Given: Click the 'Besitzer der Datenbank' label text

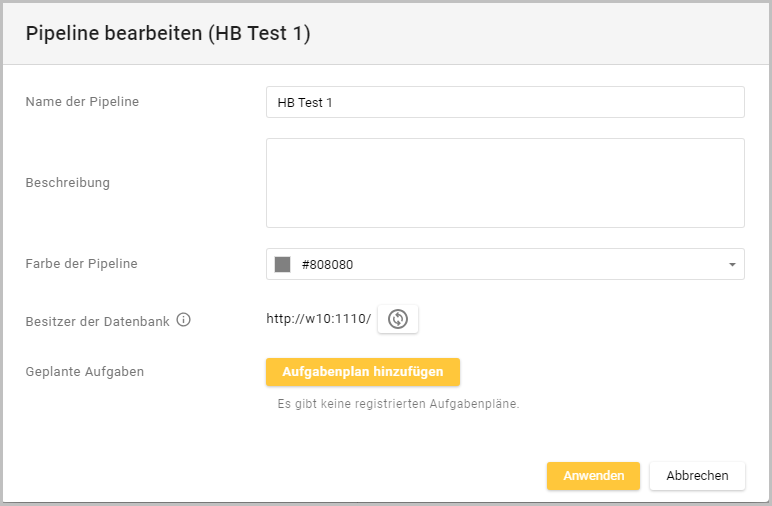Looking at the screenshot, I should click(97, 321).
